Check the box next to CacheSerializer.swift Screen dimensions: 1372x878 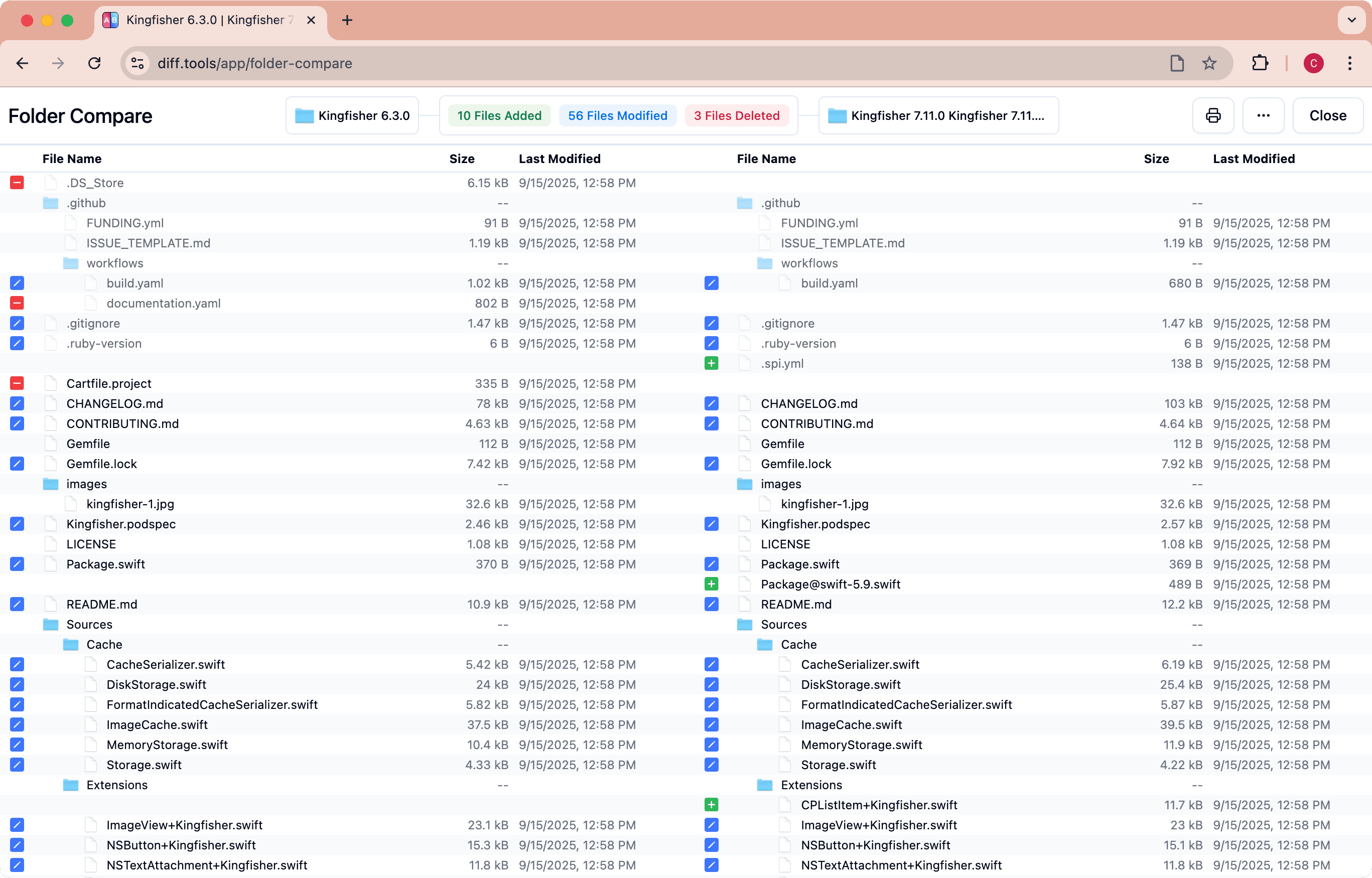point(17,664)
